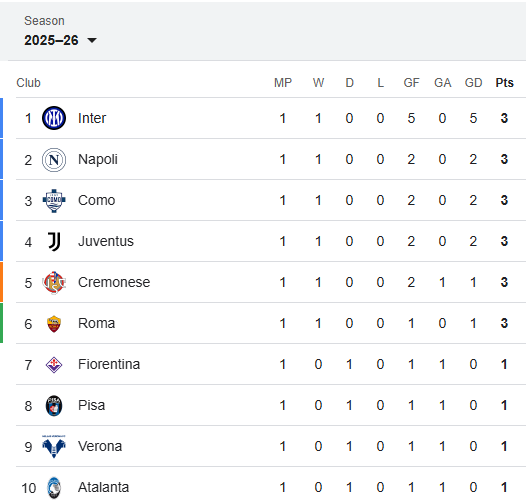This screenshot has height=503, width=526.
Task: Click the Napoli club crest icon
Action: [x=54, y=160]
